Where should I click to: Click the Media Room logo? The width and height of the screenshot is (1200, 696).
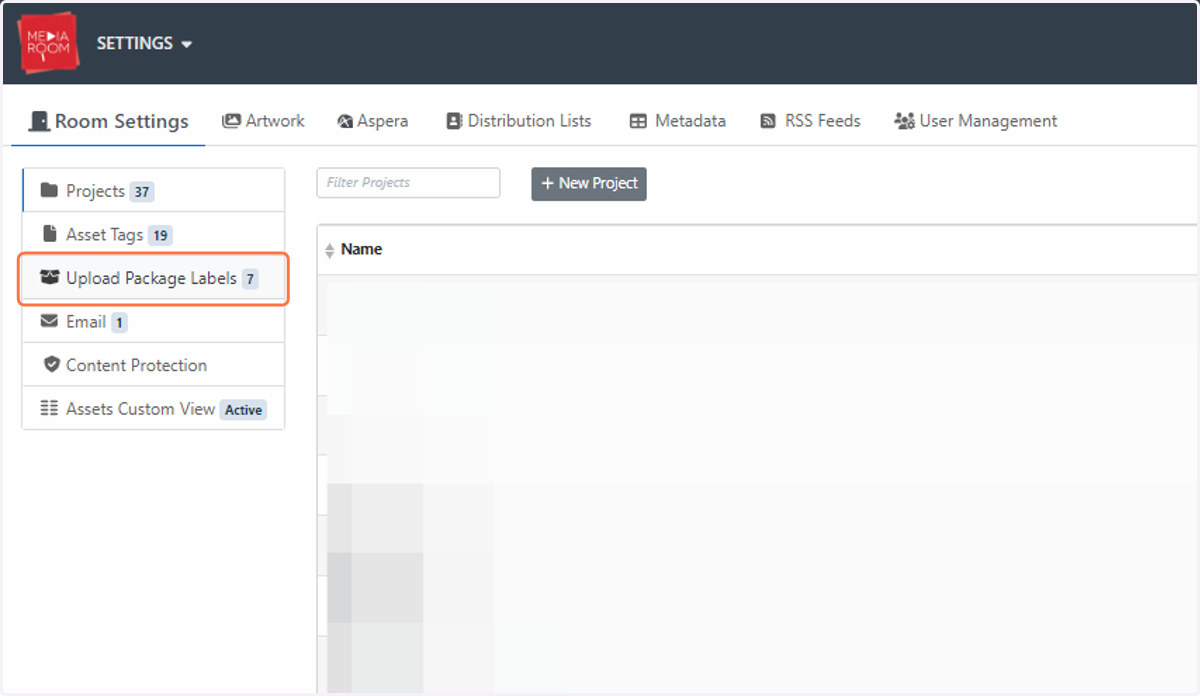(x=48, y=43)
